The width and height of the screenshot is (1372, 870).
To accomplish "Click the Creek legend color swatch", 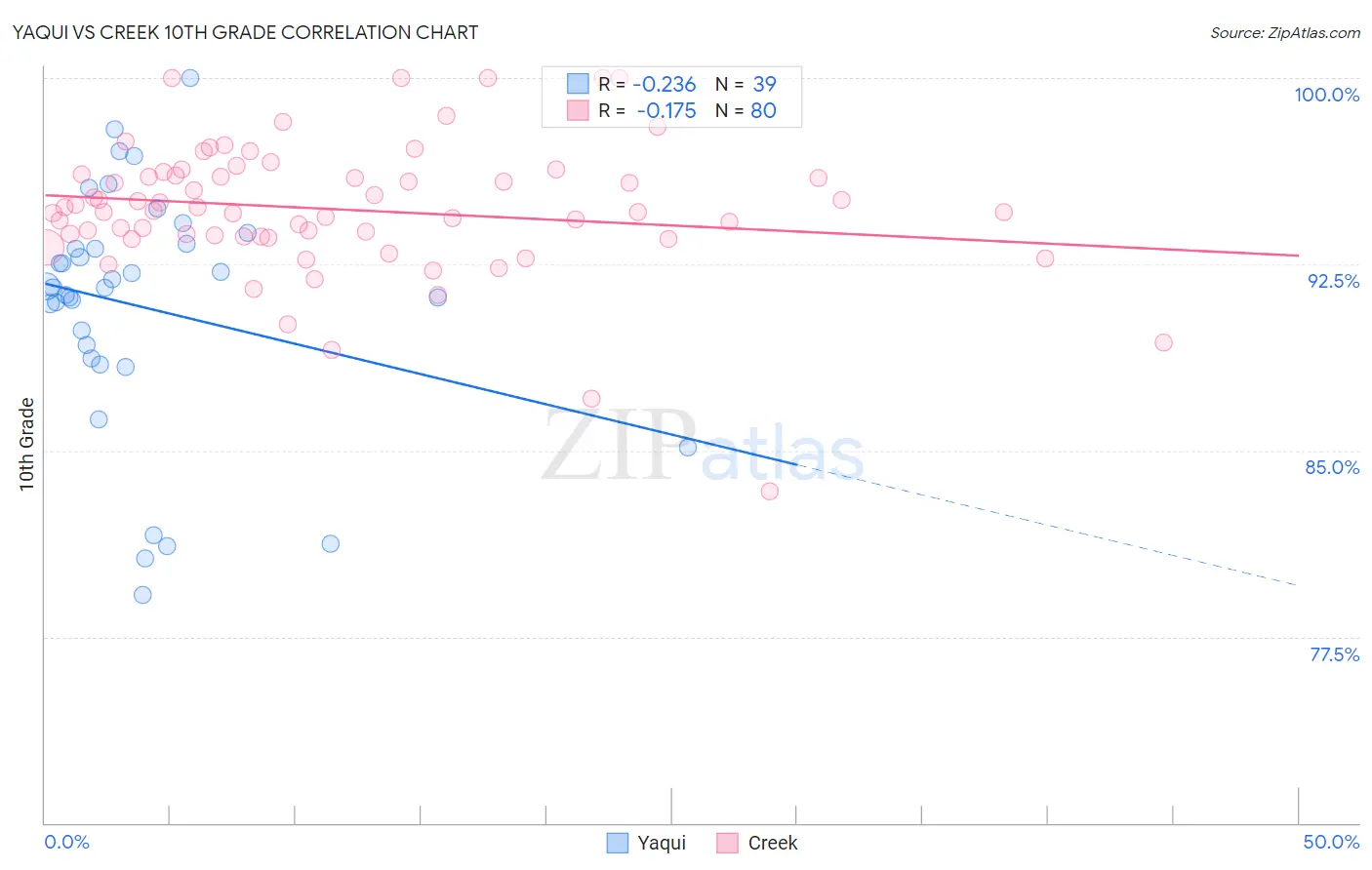I will (727, 843).
